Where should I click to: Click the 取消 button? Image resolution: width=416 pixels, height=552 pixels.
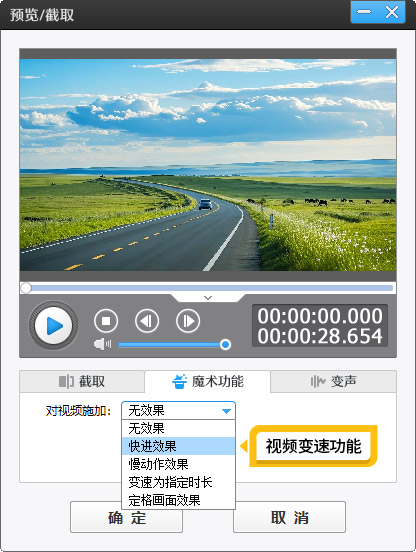coord(289,518)
